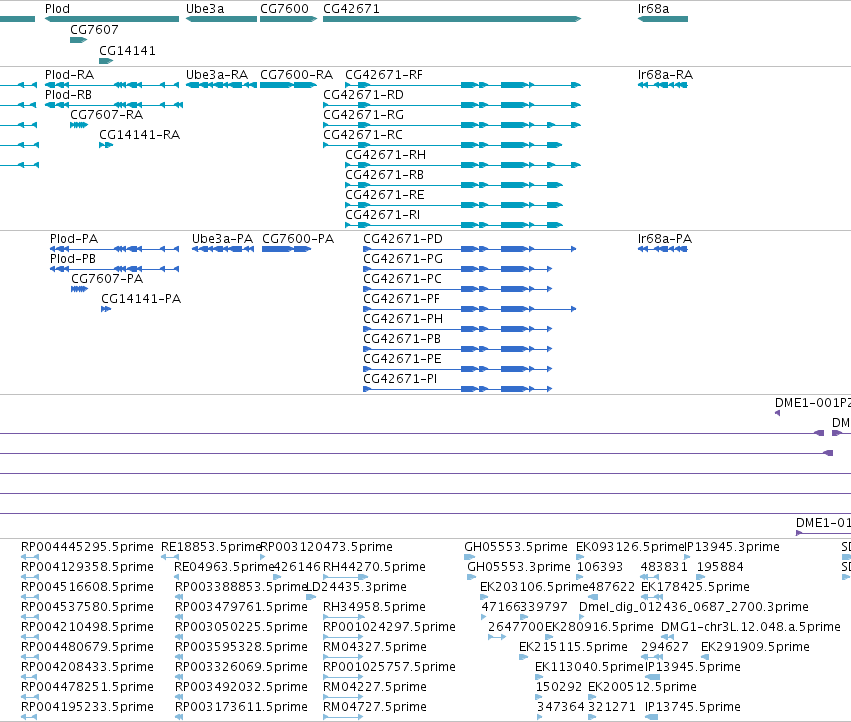Click EST EK291909.5prime
The height and width of the screenshot is (722, 851).
coord(755,647)
